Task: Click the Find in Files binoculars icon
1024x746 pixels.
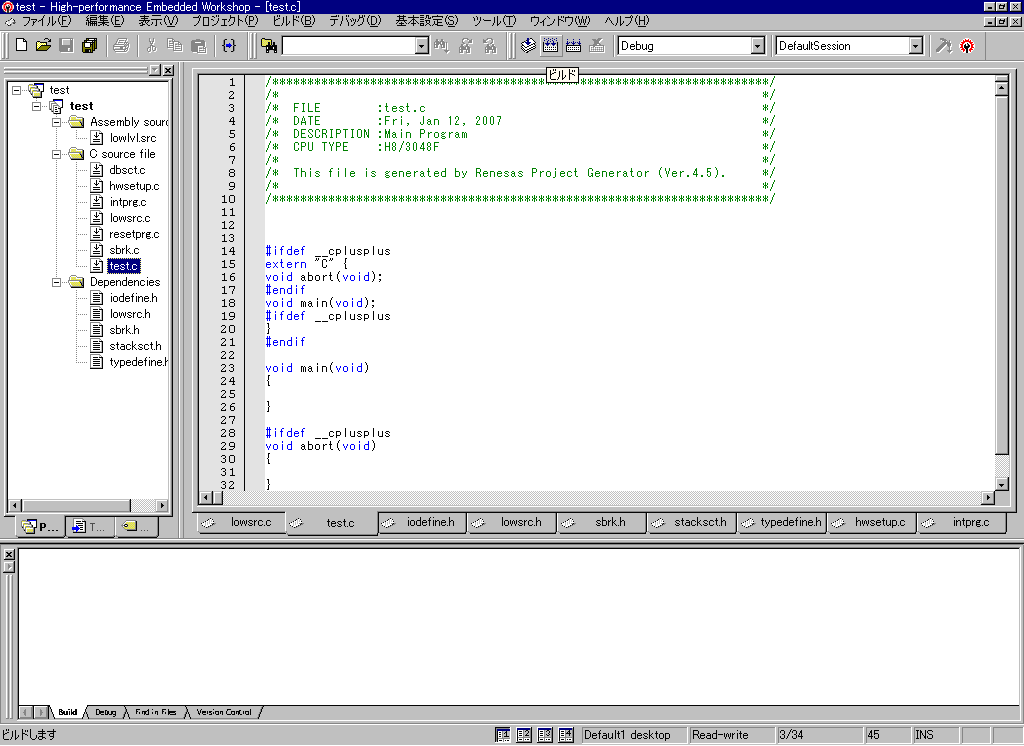Action: [x=269, y=46]
